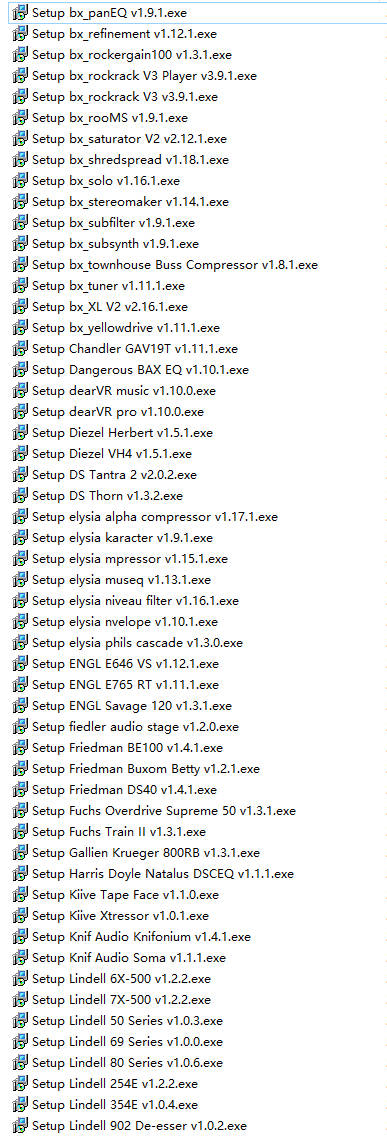This screenshot has width=387, height=1137.
Task: Select the Dangerous BAX EQ setup icon
Action: coord(20,370)
